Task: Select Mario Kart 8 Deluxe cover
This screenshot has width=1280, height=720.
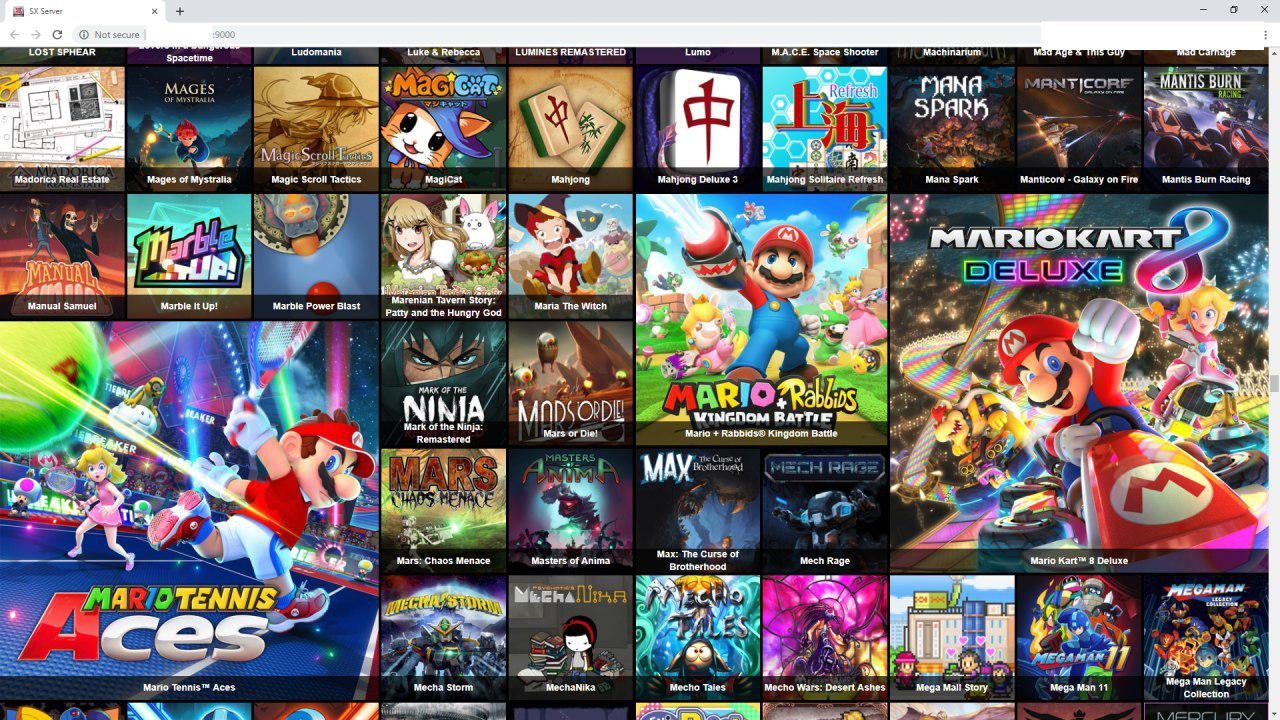Action: [1079, 383]
